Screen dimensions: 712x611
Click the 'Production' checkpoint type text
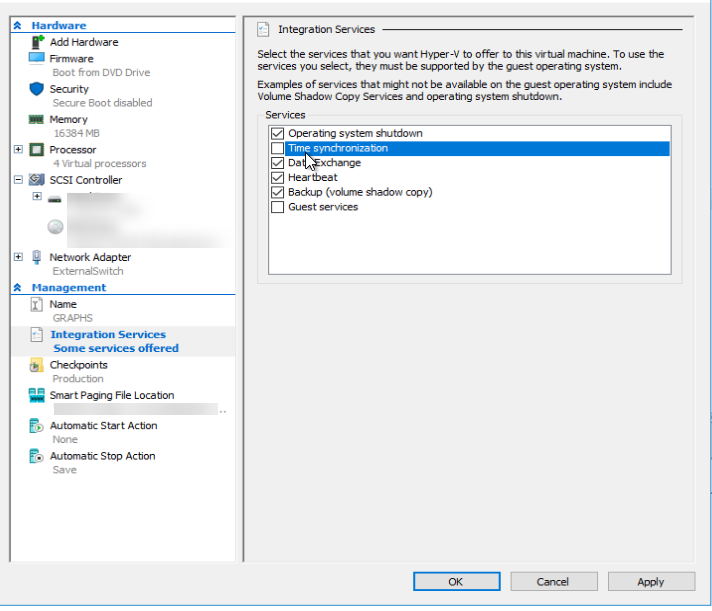pos(78,379)
